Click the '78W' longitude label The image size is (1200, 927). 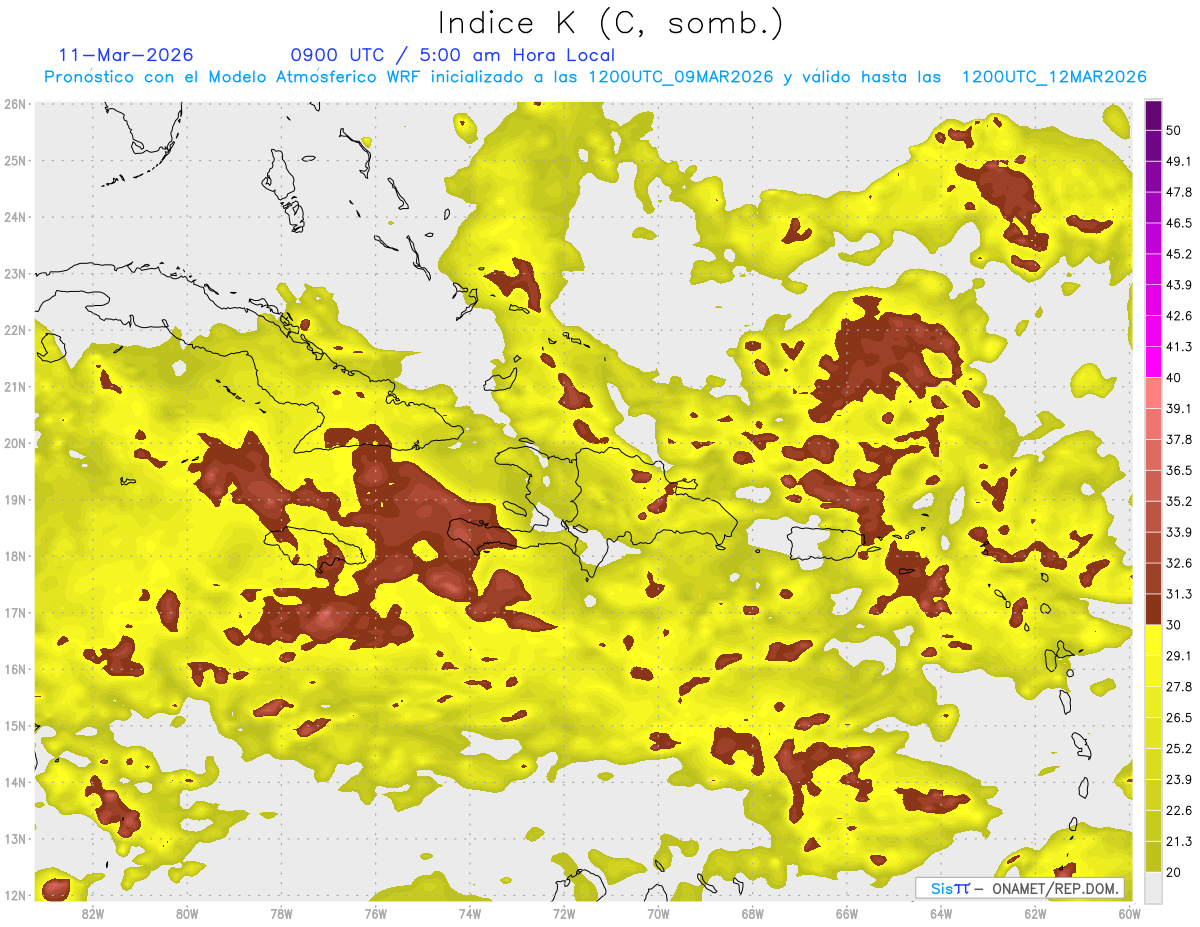click(x=281, y=913)
